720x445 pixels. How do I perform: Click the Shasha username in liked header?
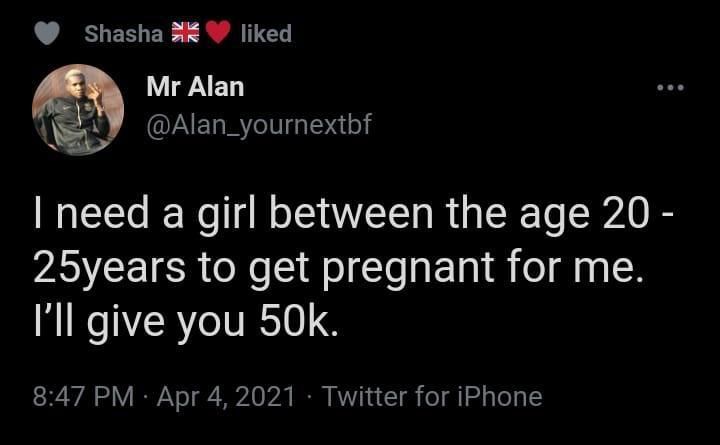click(123, 33)
